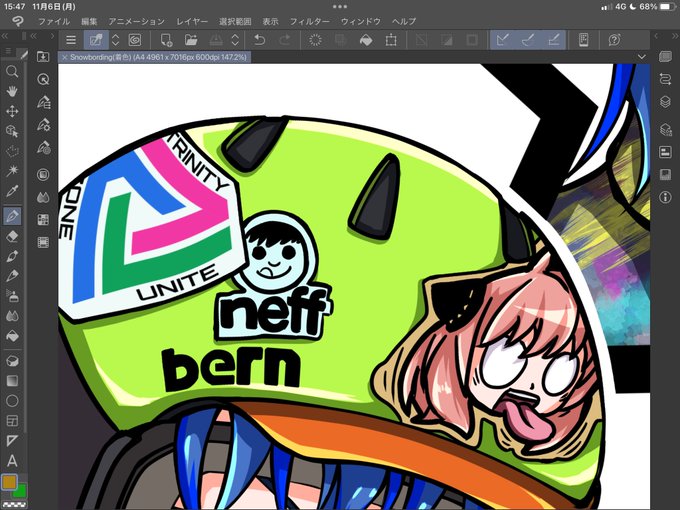
Task: Click the Undo arrow in command bar
Action: (x=259, y=40)
